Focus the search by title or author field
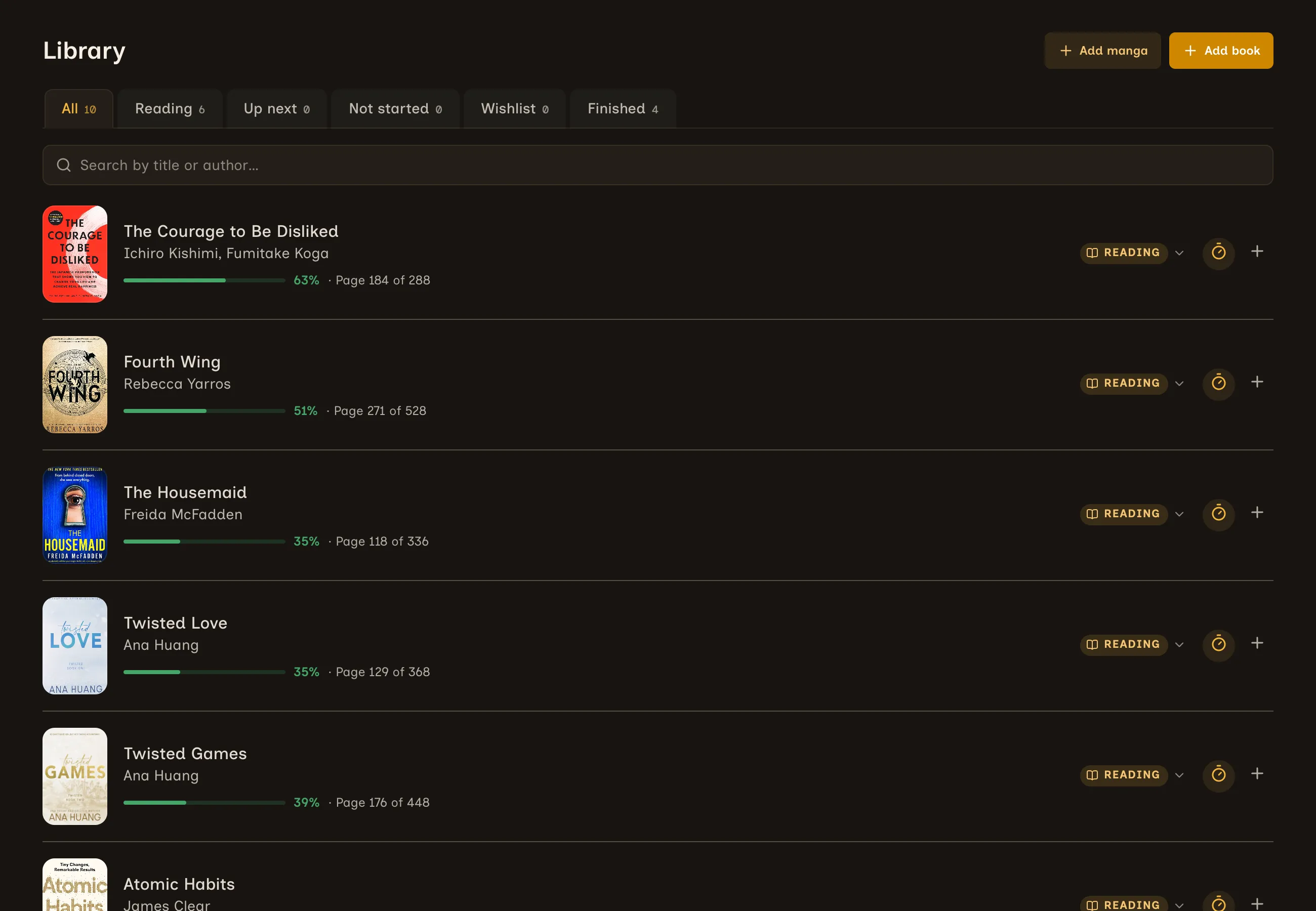Viewport: 1316px width, 911px height. [x=657, y=165]
